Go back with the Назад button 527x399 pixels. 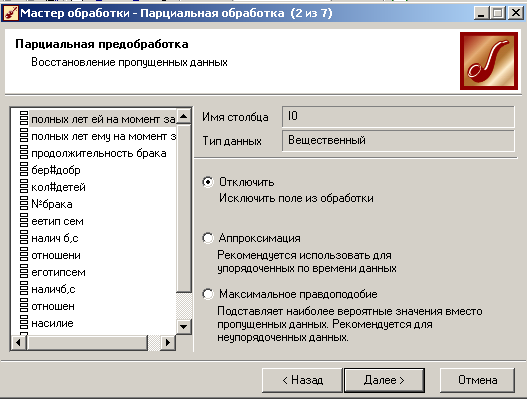click(302, 380)
